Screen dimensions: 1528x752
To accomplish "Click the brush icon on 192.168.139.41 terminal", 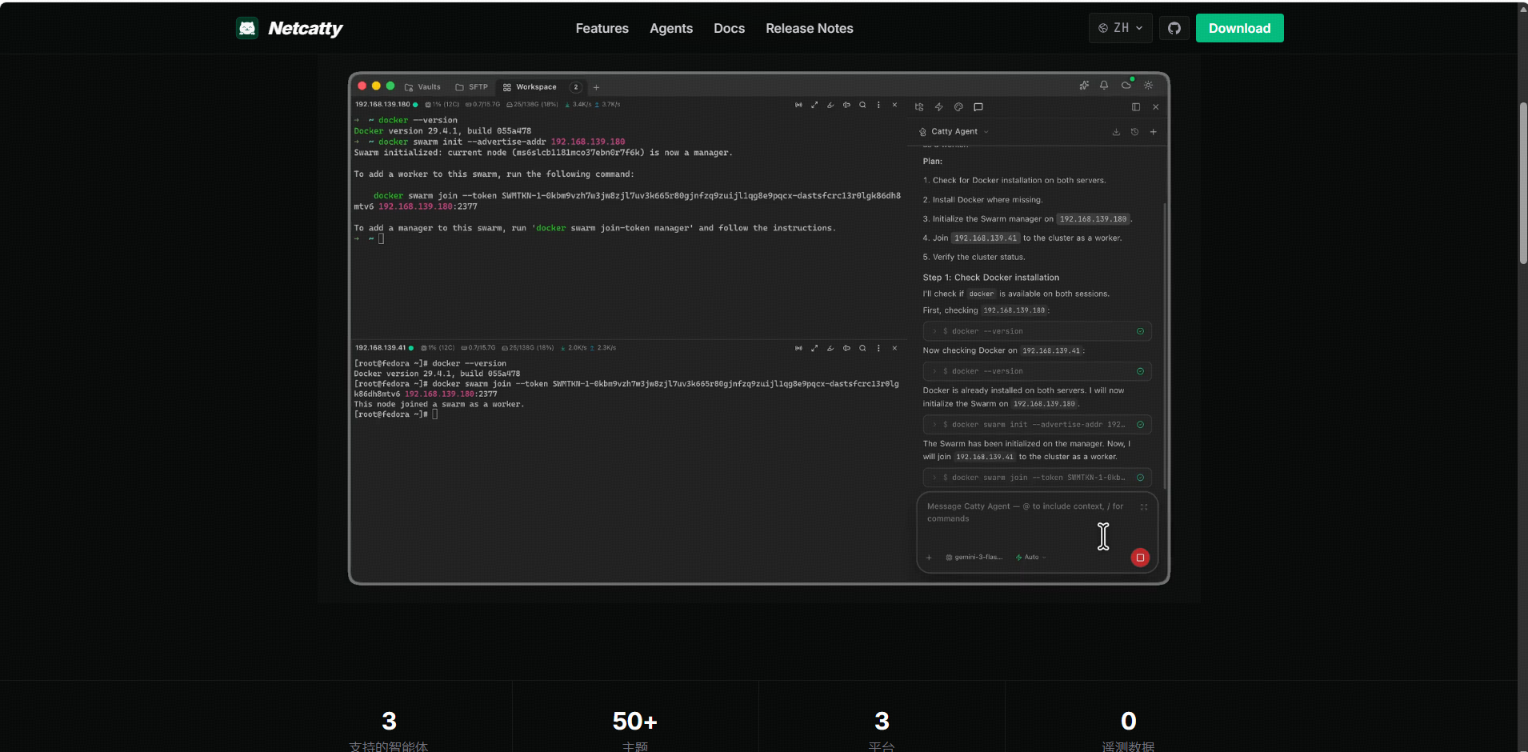I will (x=830, y=348).
